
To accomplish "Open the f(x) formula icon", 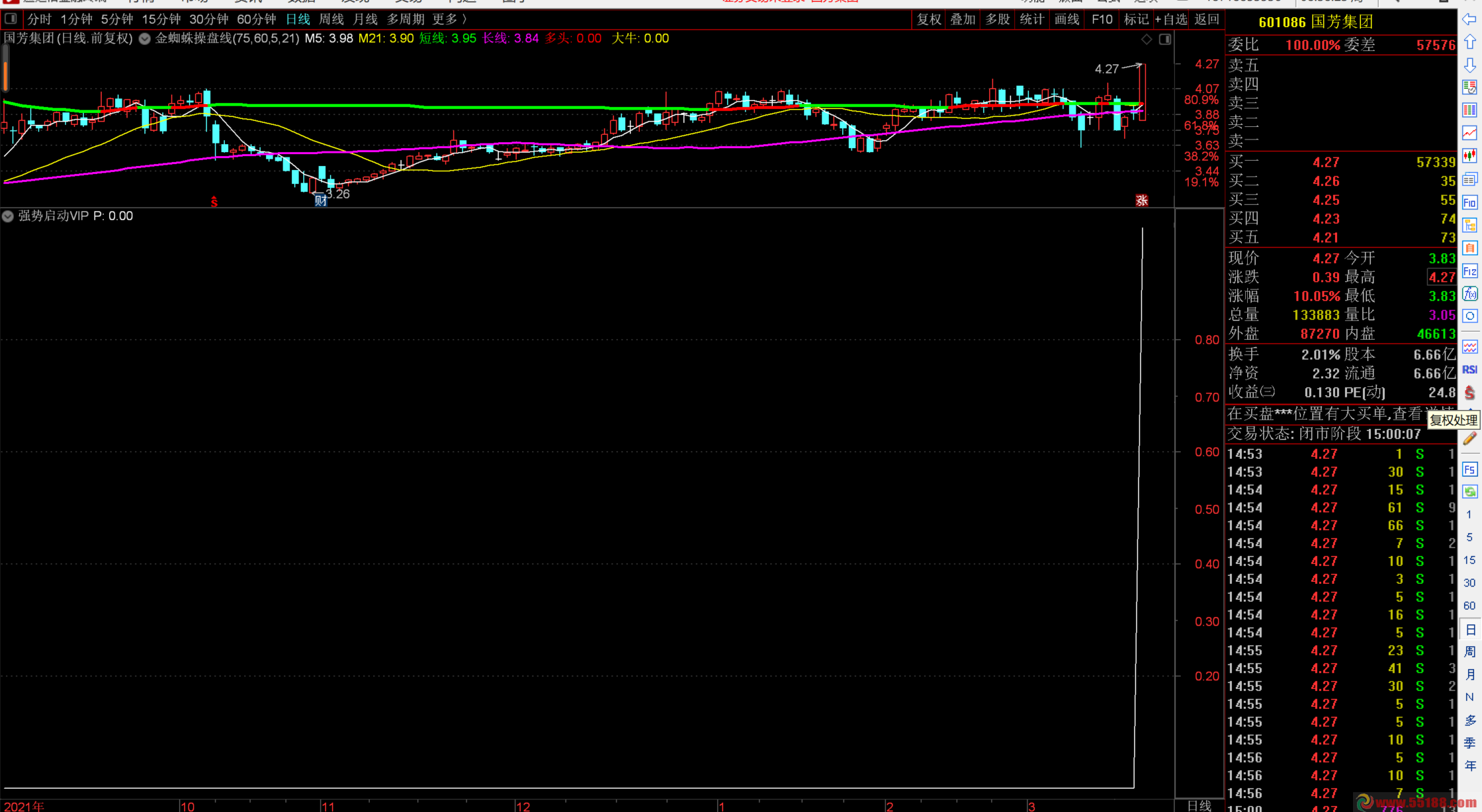I will click(x=1469, y=294).
